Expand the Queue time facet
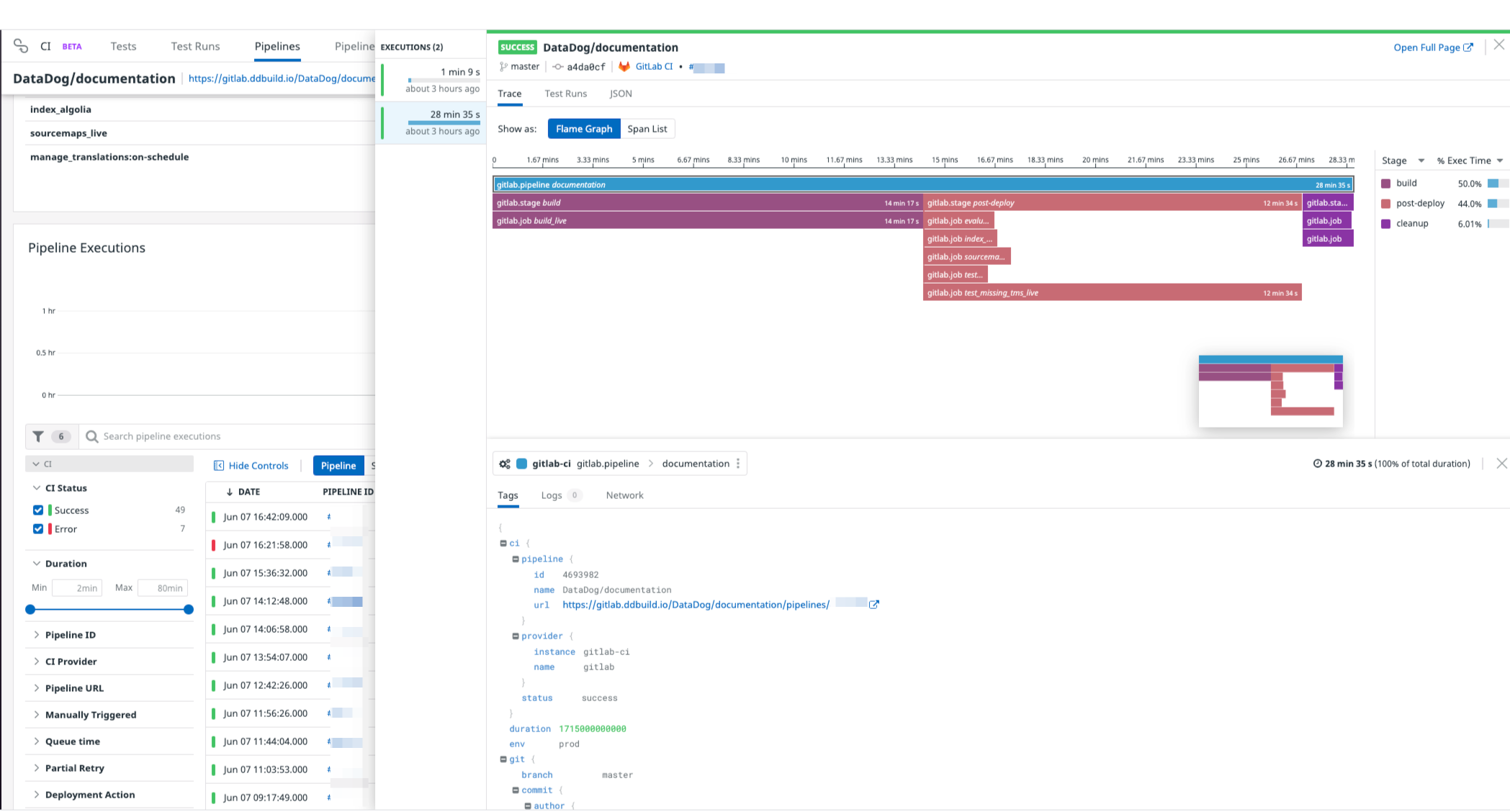The image size is (1510, 812). pyautogui.click(x=72, y=741)
